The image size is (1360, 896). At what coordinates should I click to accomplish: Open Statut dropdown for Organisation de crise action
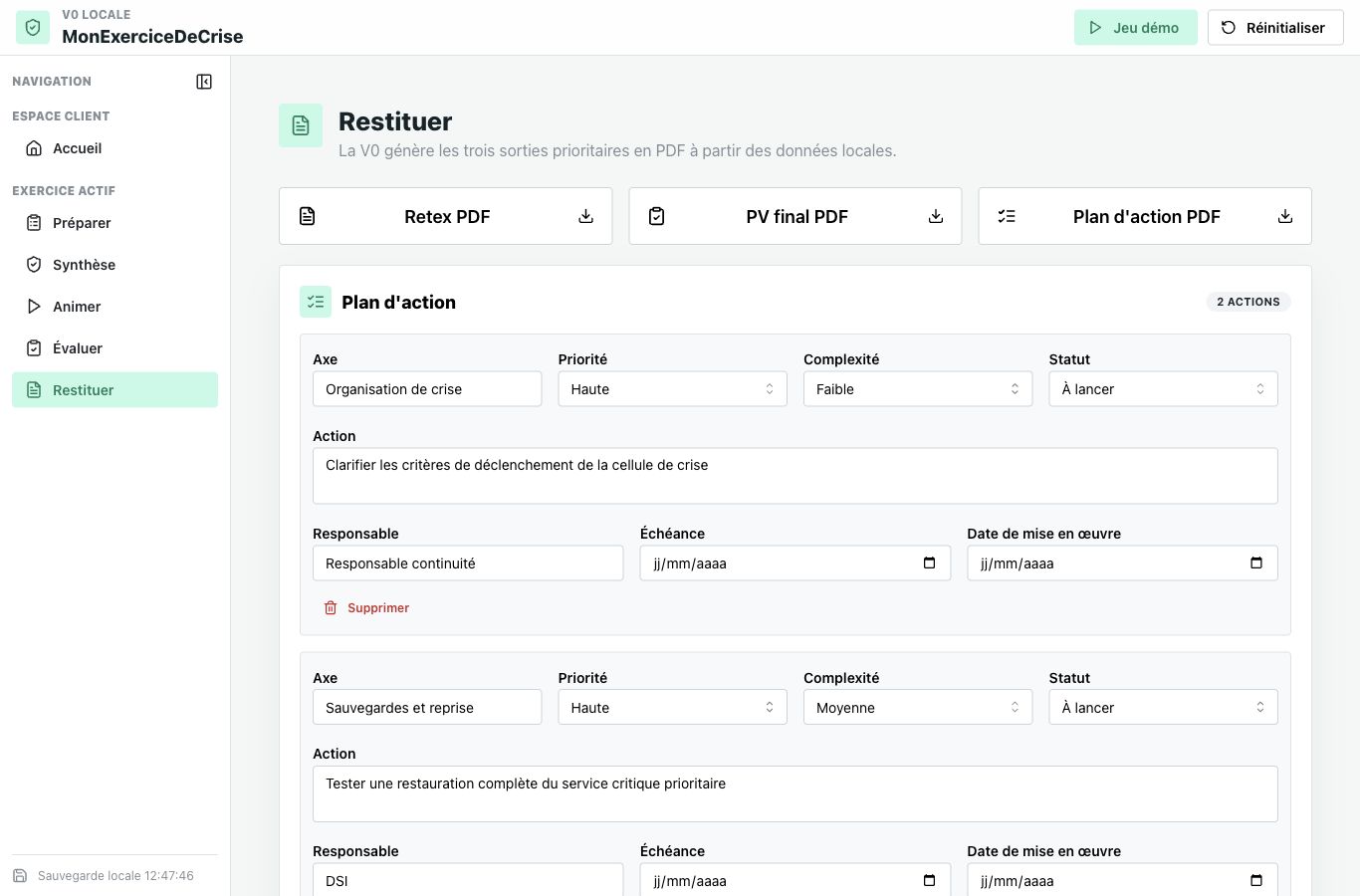point(1163,389)
